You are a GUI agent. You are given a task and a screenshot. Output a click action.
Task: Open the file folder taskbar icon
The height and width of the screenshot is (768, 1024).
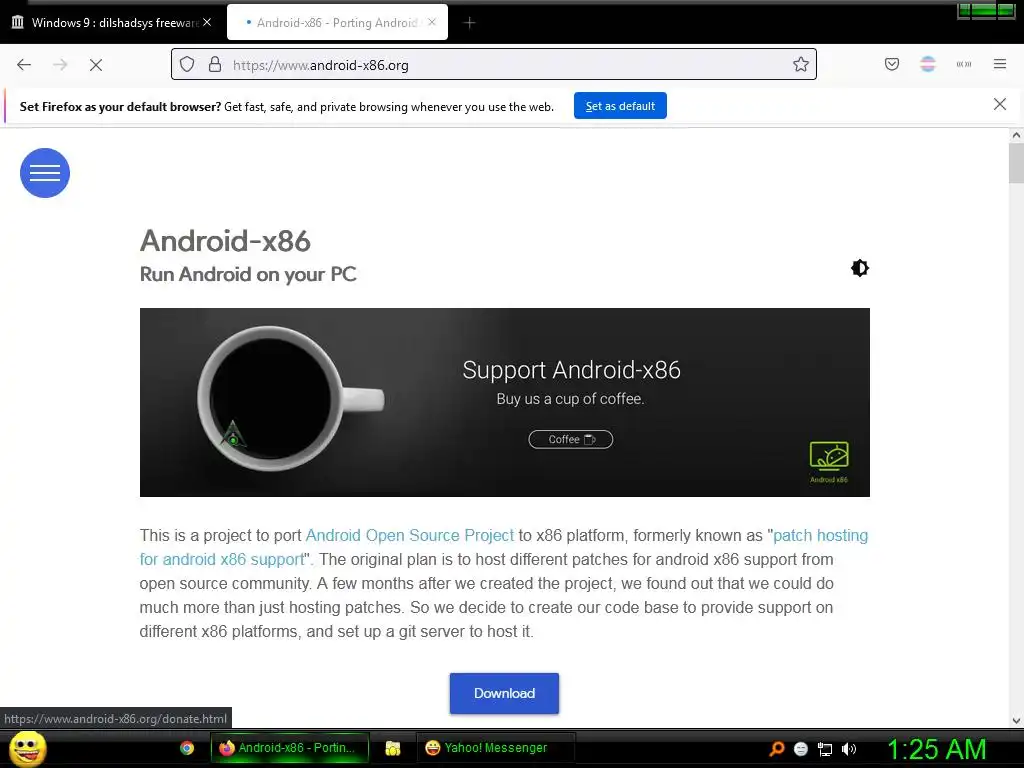tap(392, 748)
